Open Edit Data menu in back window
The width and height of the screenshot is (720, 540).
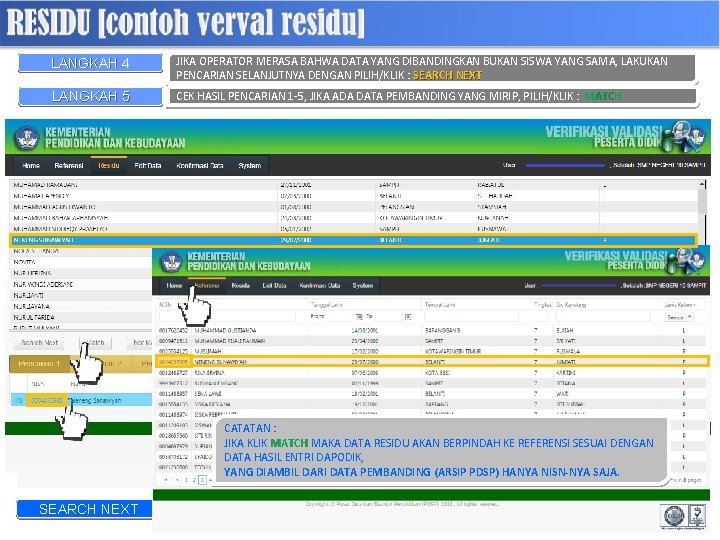147,165
